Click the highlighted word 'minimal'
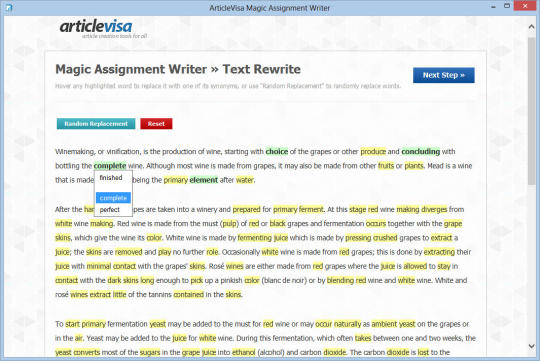The width and height of the screenshot is (540, 361). [99, 266]
